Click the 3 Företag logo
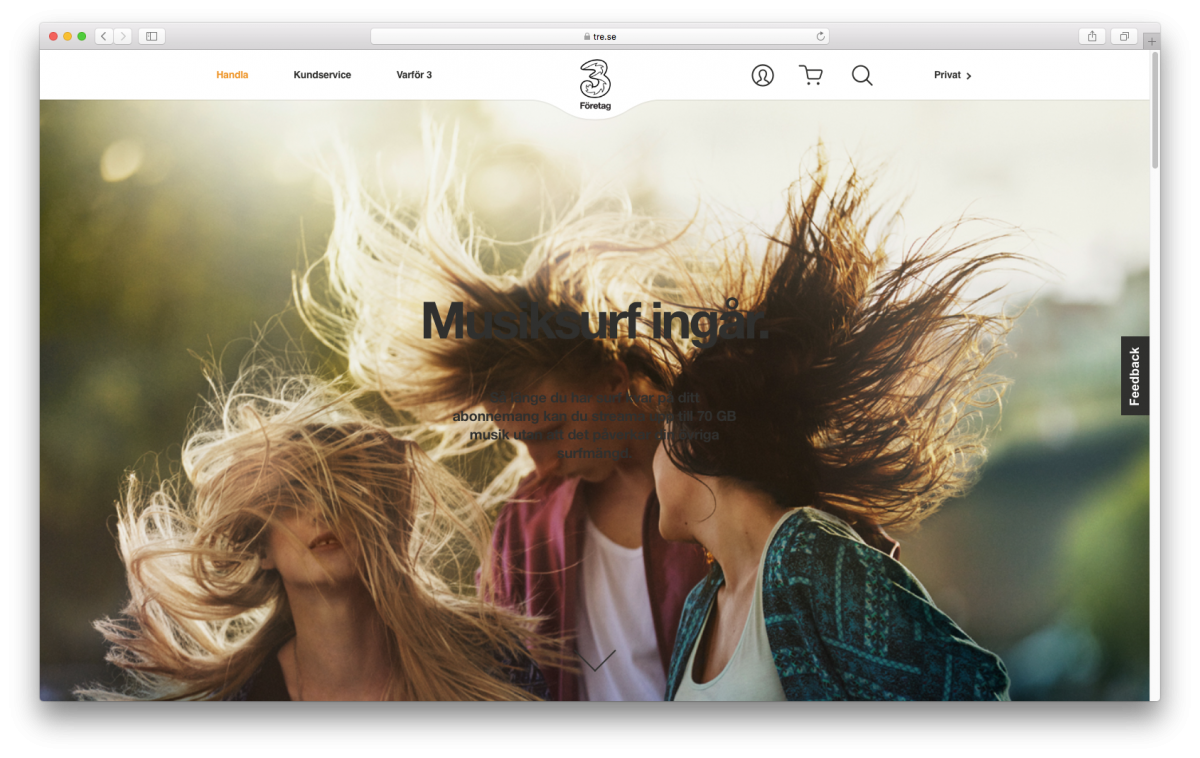1200x758 pixels. coord(596,85)
